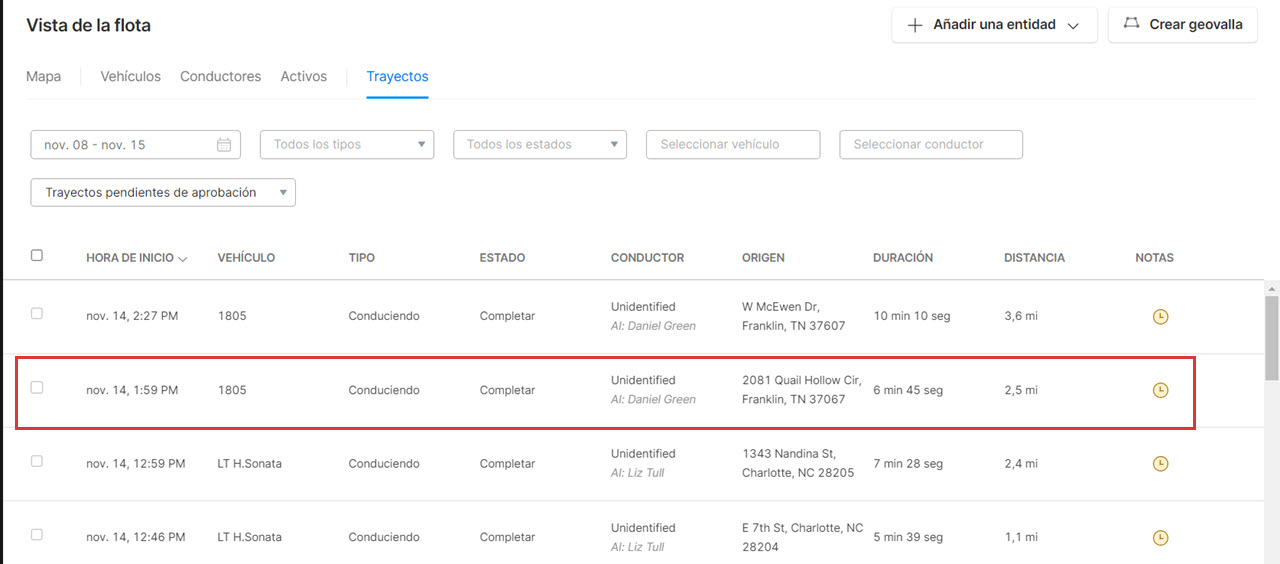Expand Trayectos pendientes de aprobación dropdown
1280x564 pixels.
(163, 193)
